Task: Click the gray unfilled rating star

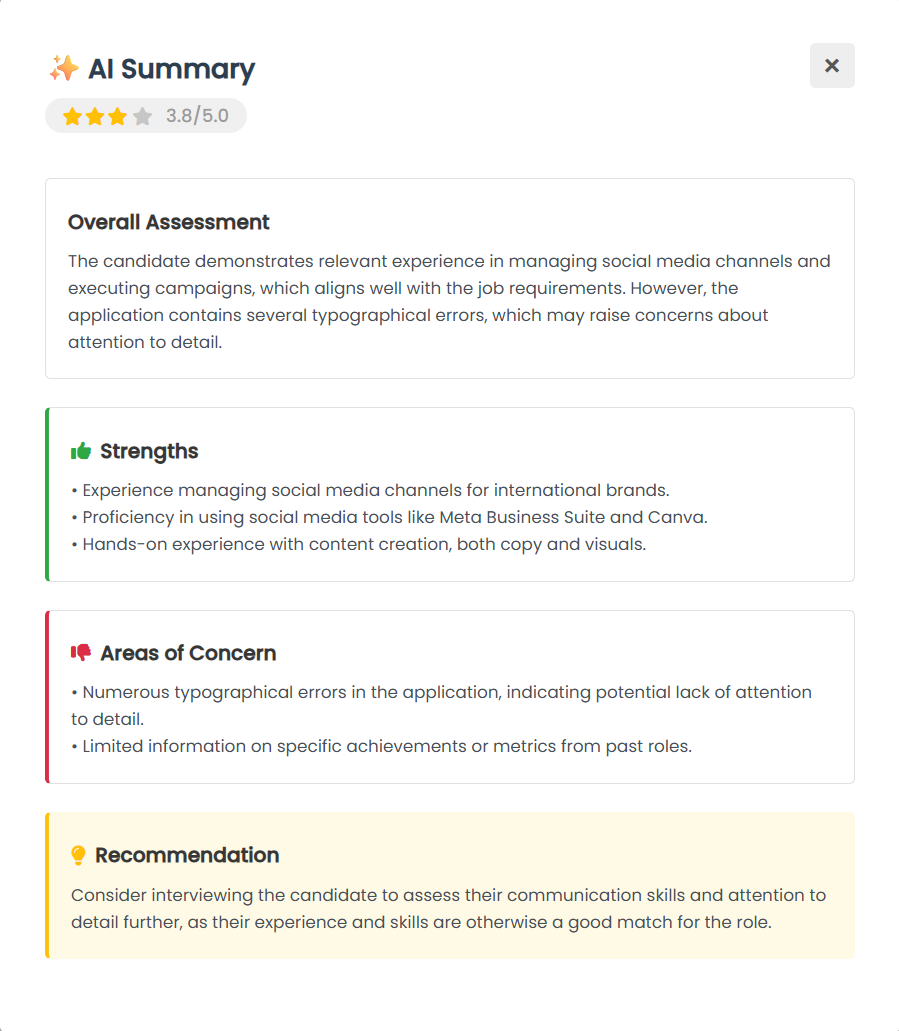Action: click(x=142, y=117)
